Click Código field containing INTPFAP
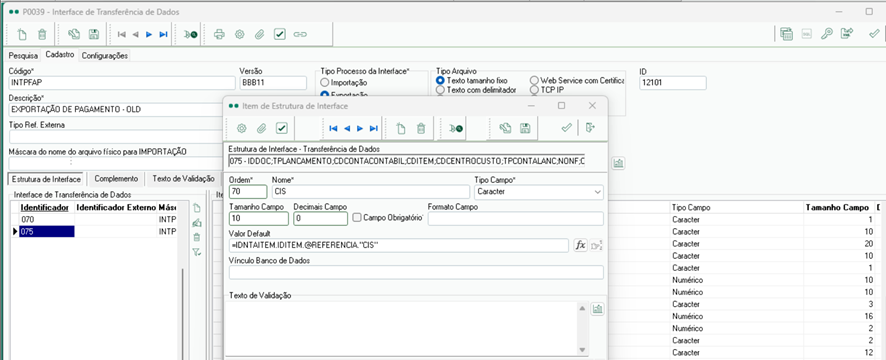This screenshot has height=360, width=886. (121, 83)
